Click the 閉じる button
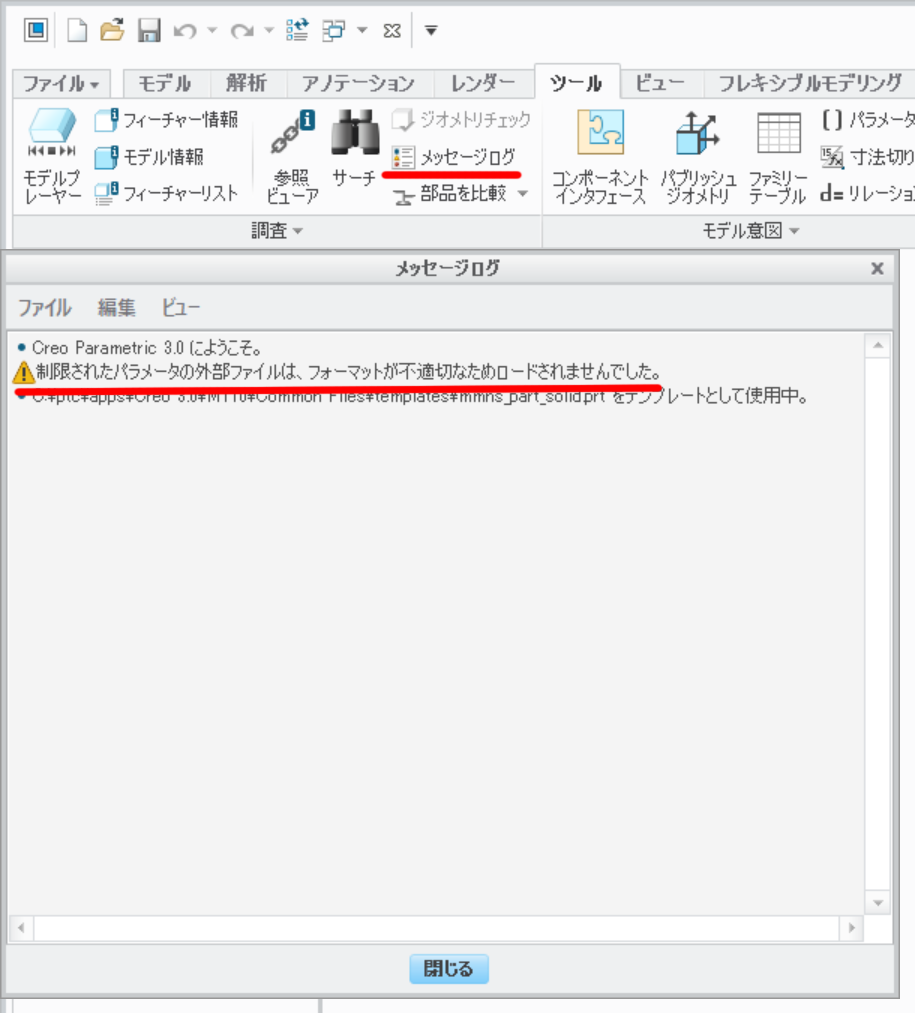Screen dimensions: 915x1013 (449, 968)
